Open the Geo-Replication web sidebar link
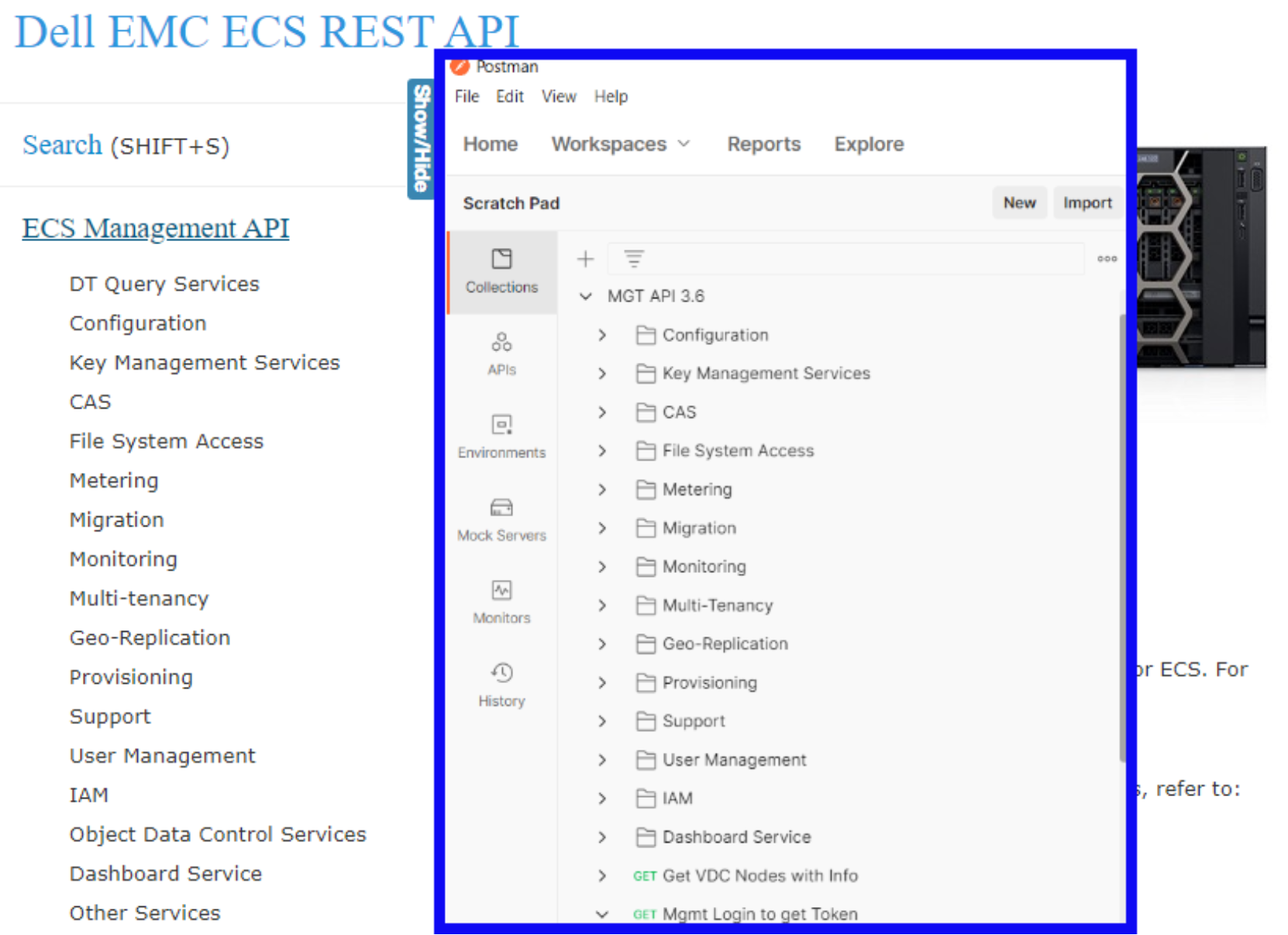 pos(150,637)
